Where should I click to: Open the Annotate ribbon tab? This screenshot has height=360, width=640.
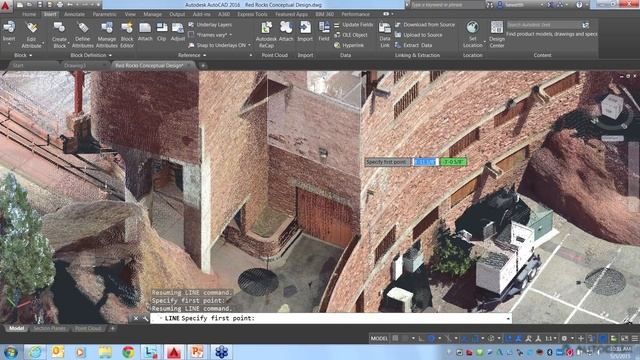point(74,14)
